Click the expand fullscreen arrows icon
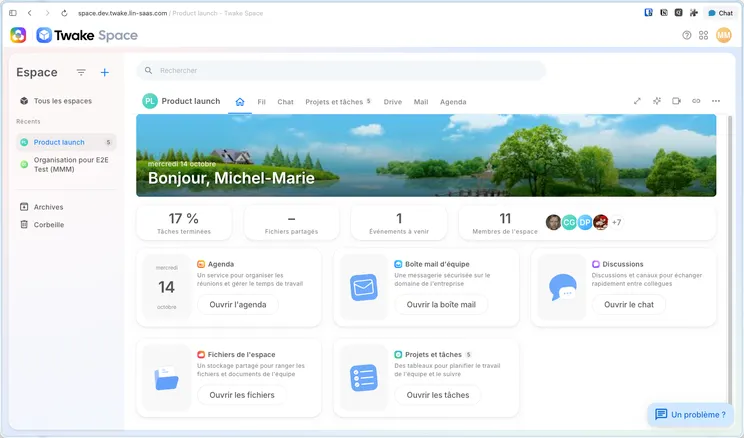744x438 pixels. 637,101
